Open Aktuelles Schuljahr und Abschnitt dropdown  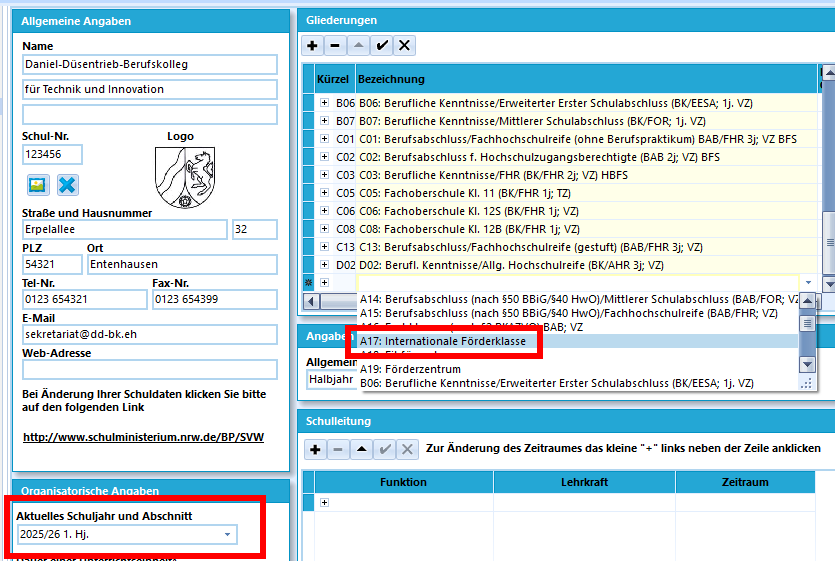pyautogui.click(x=227, y=534)
